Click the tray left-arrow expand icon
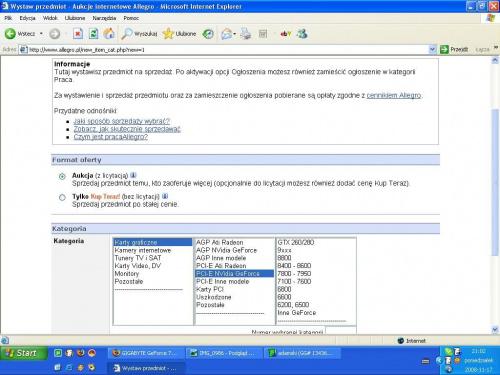500x375 pixels. 439,360
